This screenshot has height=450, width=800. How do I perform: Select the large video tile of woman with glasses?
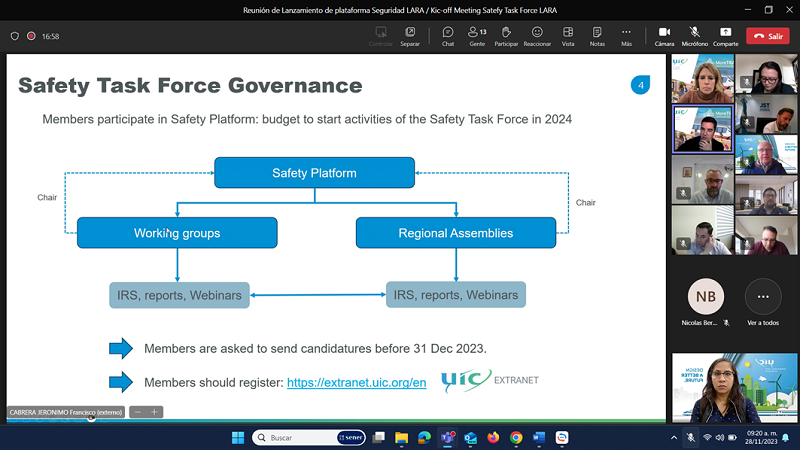(x=734, y=388)
